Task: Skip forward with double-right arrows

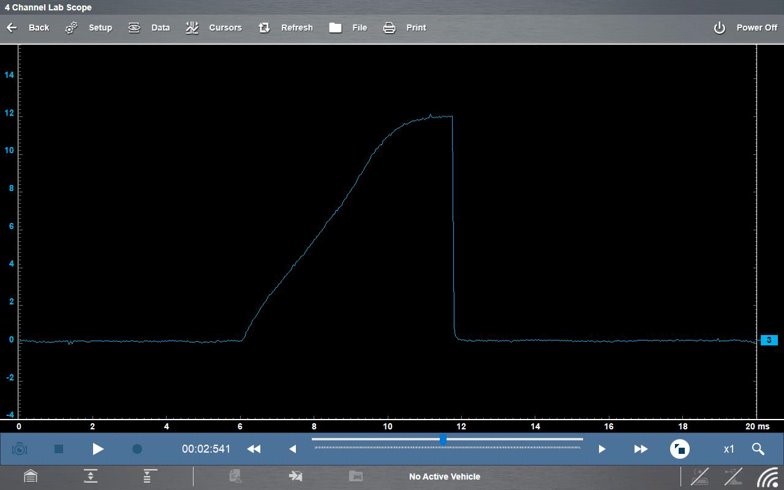Action: tap(641, 449)
